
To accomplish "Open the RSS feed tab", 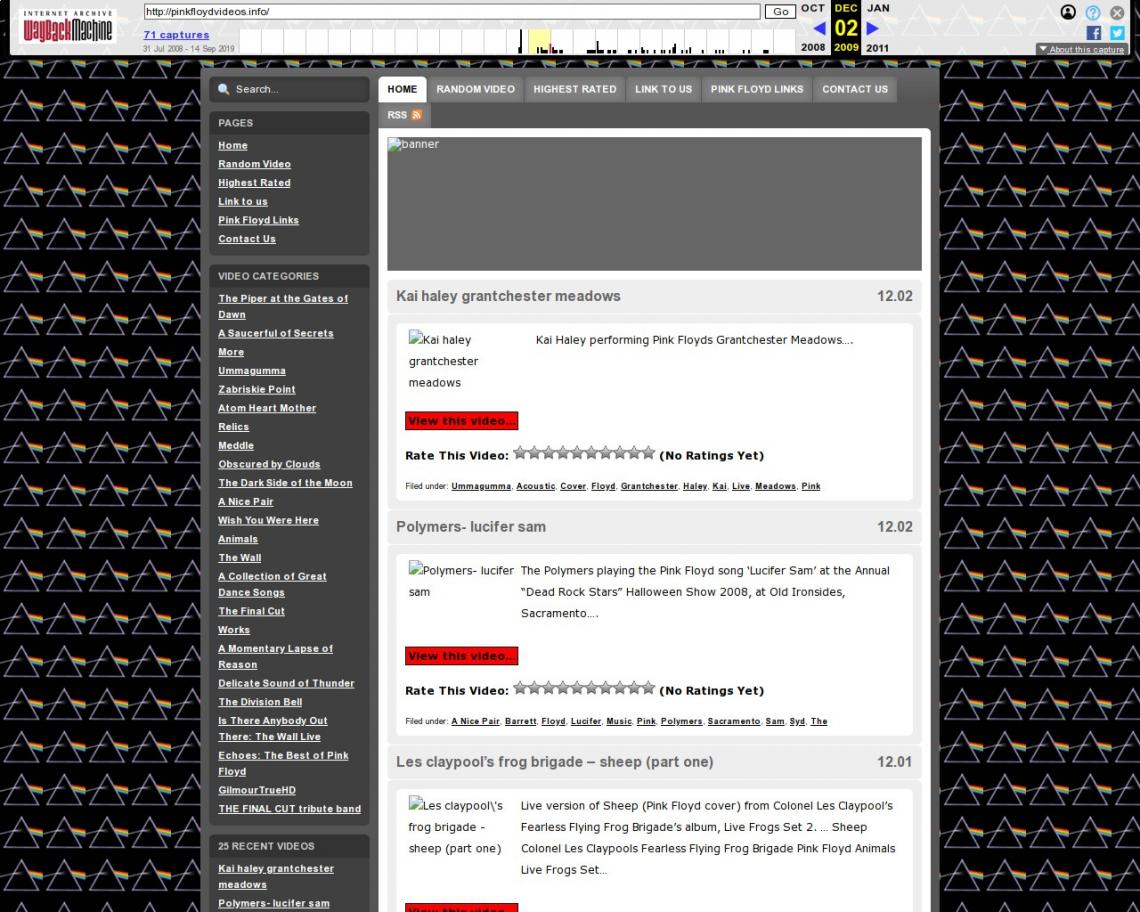I will [404, 115].
